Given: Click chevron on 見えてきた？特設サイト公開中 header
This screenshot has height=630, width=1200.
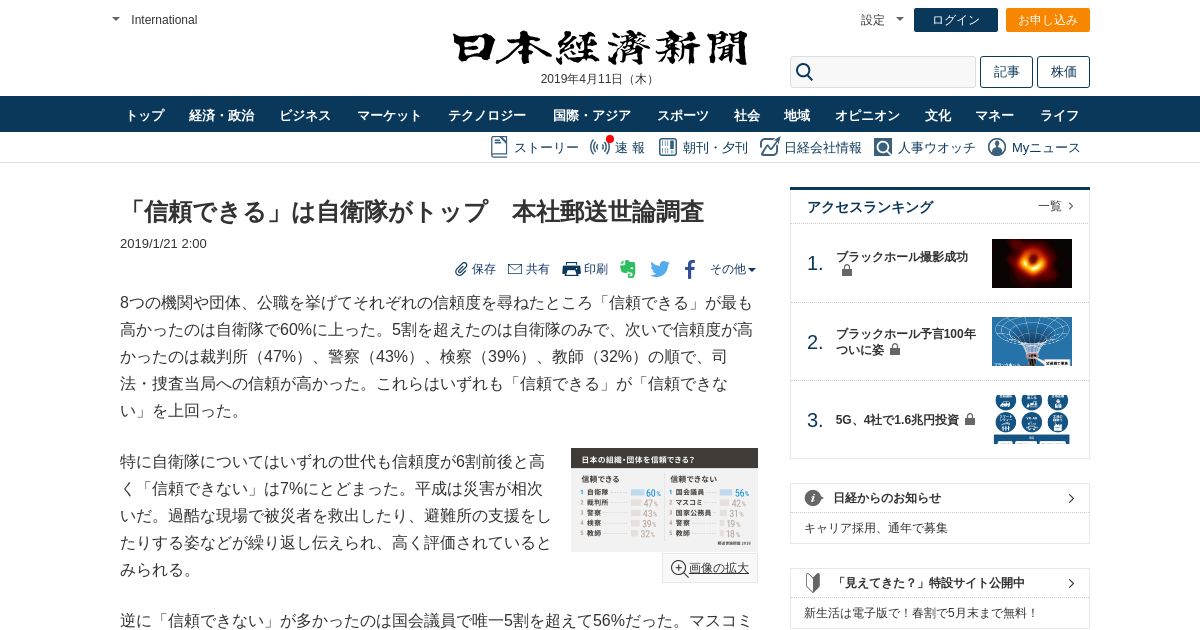Looking at the screenshot, I should [x=1071, y=583].
